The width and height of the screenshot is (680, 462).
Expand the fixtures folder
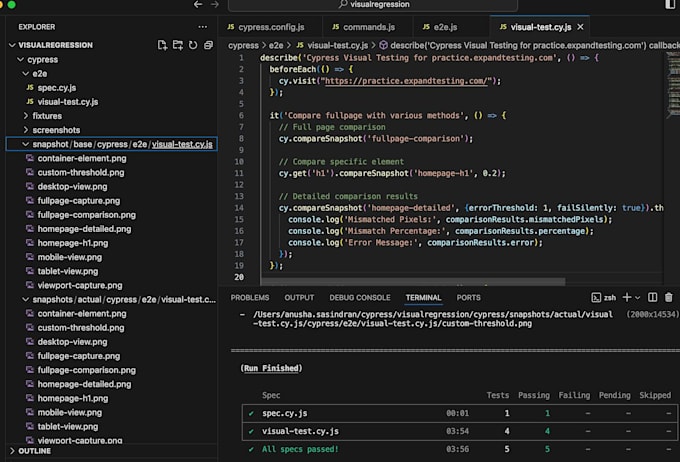[26, 116]
